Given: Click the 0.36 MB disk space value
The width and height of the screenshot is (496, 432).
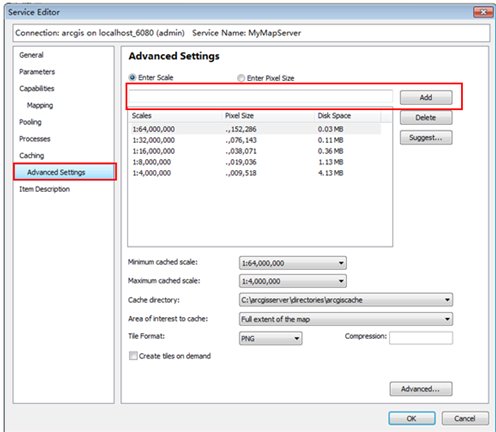Looking at the screenshot, I should coord(330,151).
